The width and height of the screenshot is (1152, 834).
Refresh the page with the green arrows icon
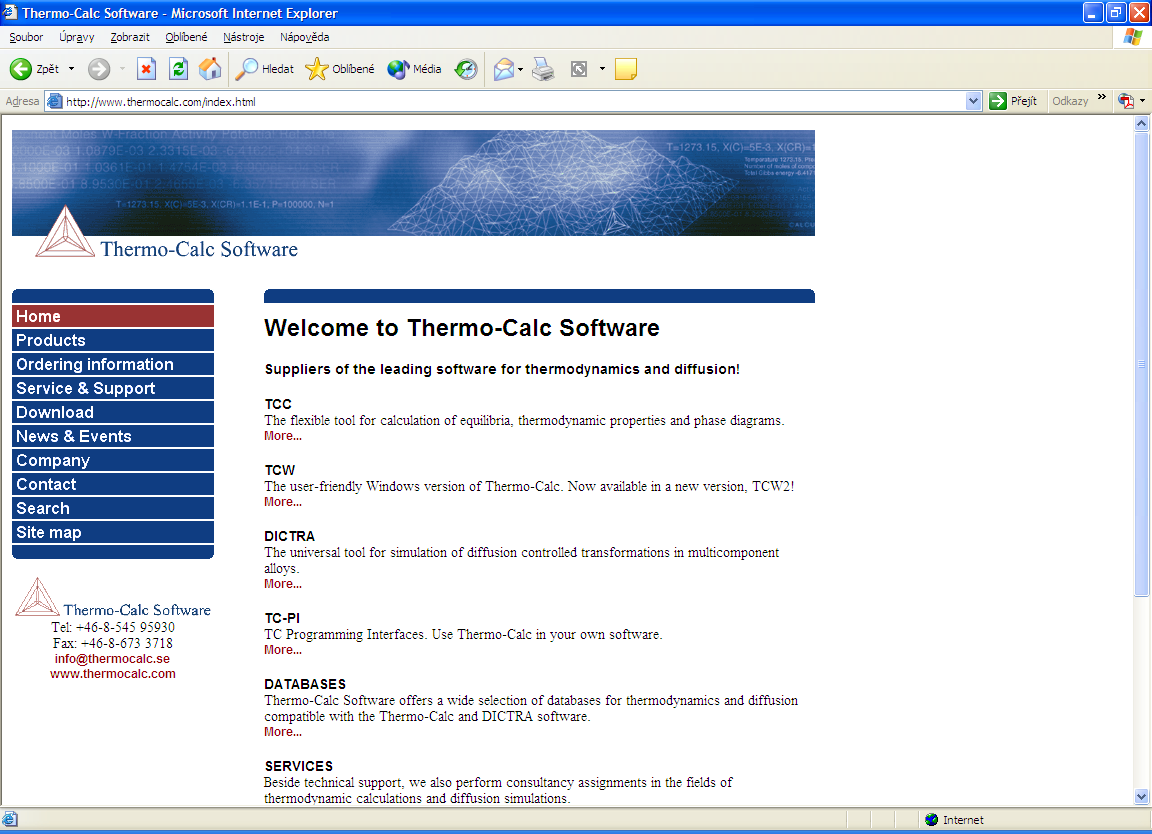click(x=178, y=69)
